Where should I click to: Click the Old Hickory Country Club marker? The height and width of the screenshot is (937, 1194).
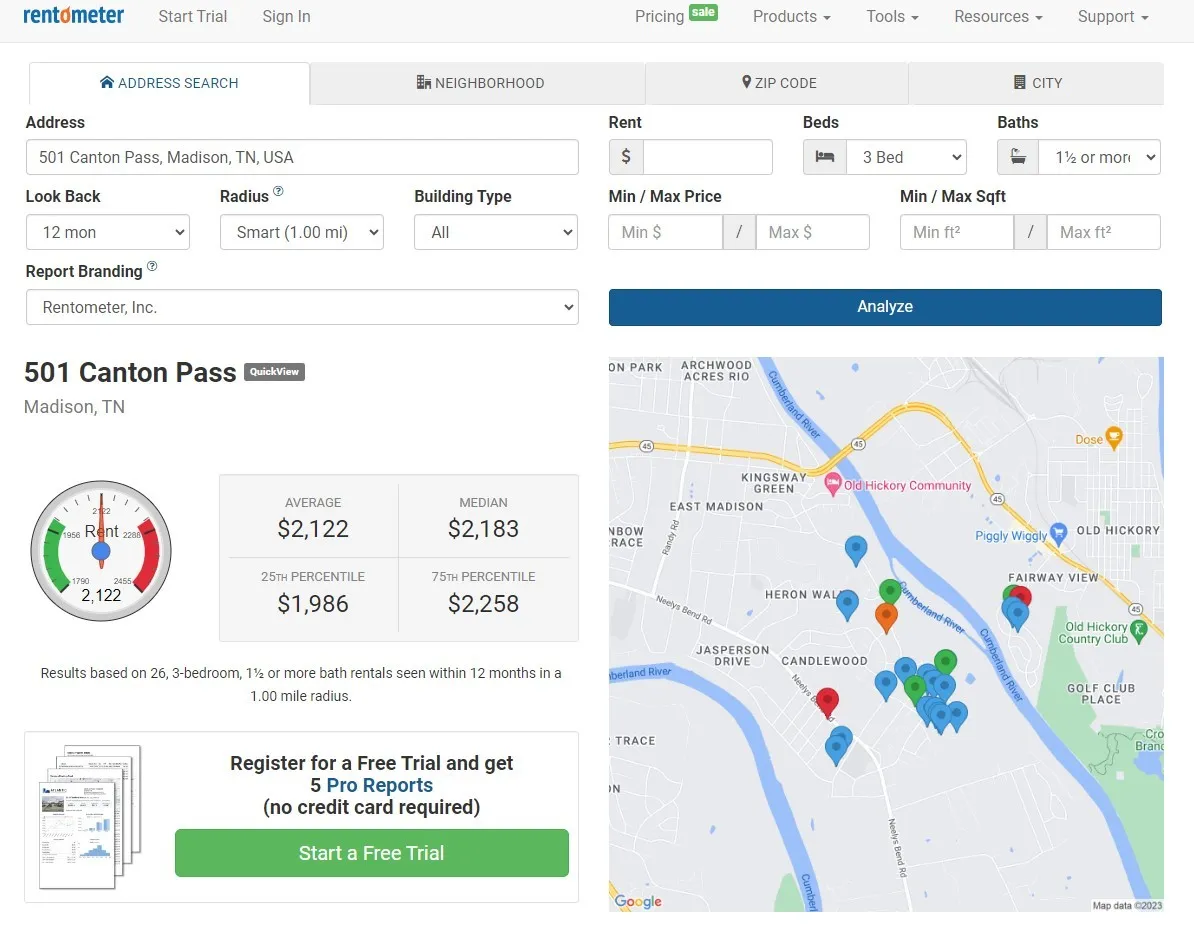pos(1138,631)
